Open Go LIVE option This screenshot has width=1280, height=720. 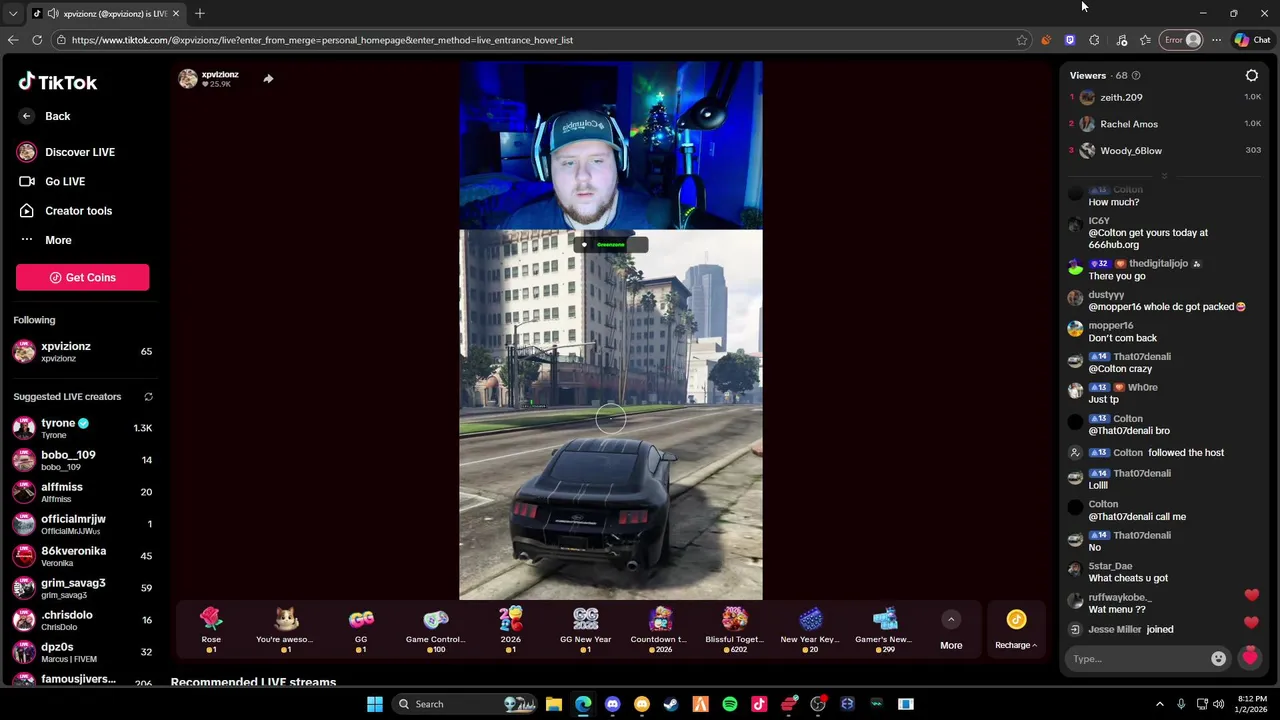tap(51, 181)
